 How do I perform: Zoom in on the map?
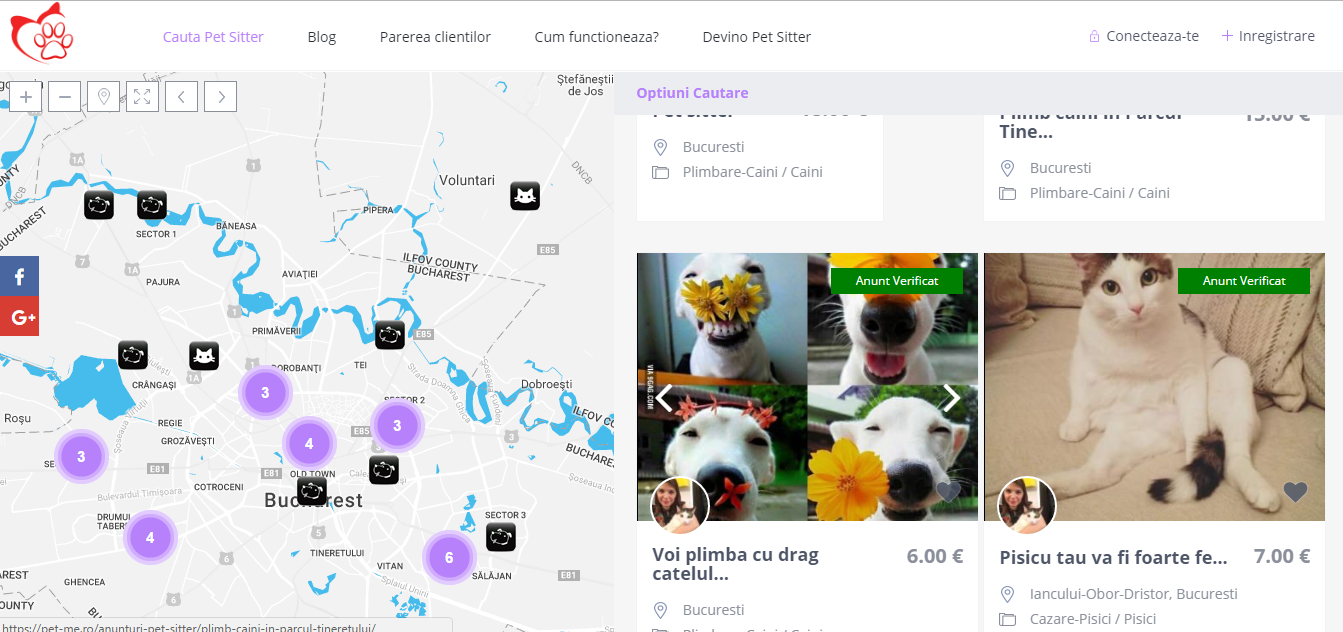pos(25,97)
